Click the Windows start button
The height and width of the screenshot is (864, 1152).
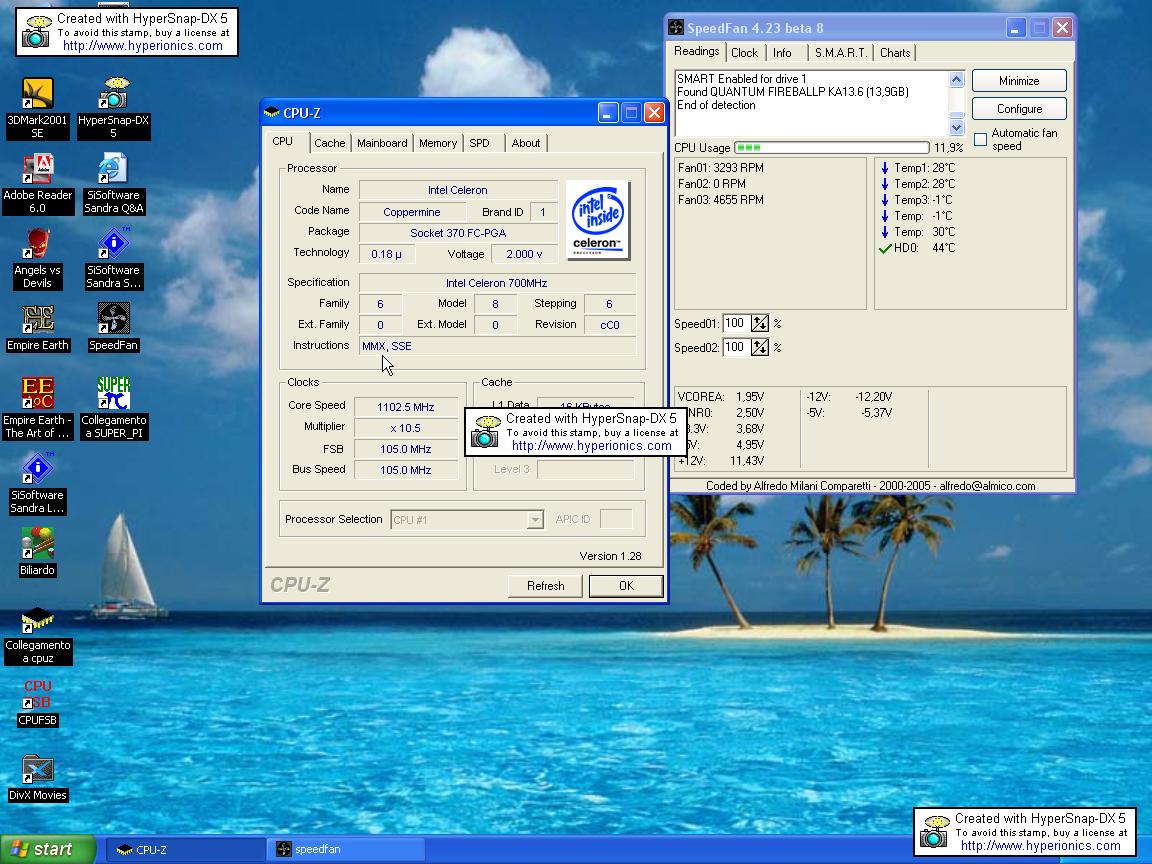48,849
